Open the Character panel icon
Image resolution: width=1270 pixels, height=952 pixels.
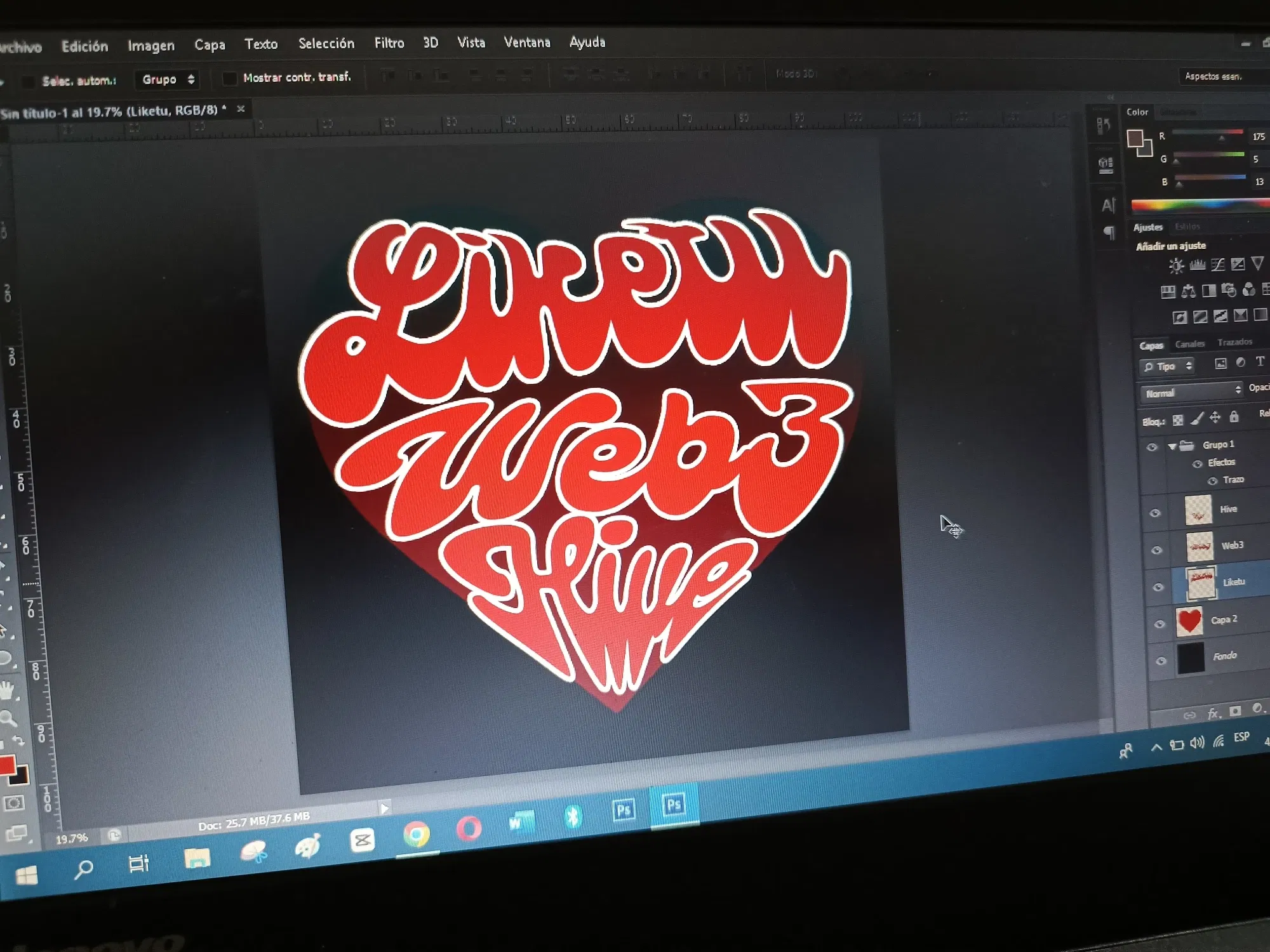click(x=1107, y=205)
